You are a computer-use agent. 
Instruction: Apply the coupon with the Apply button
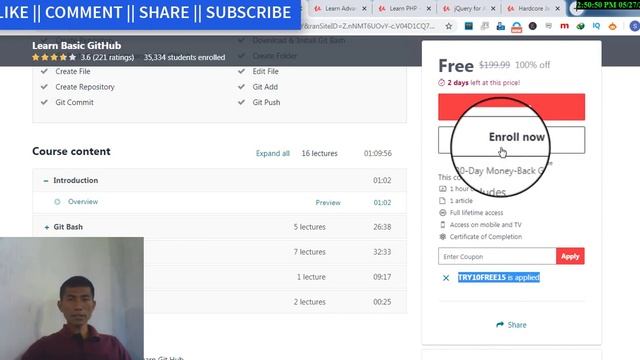[x=570, y=256]
